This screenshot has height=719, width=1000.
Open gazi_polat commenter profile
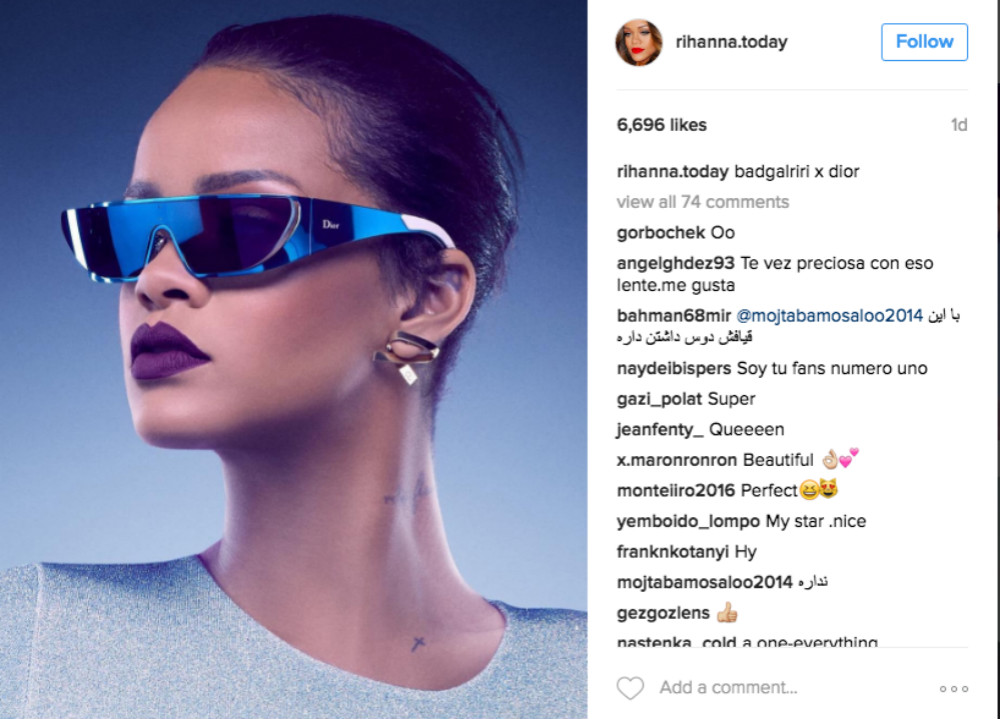click(x=659, y=399)
